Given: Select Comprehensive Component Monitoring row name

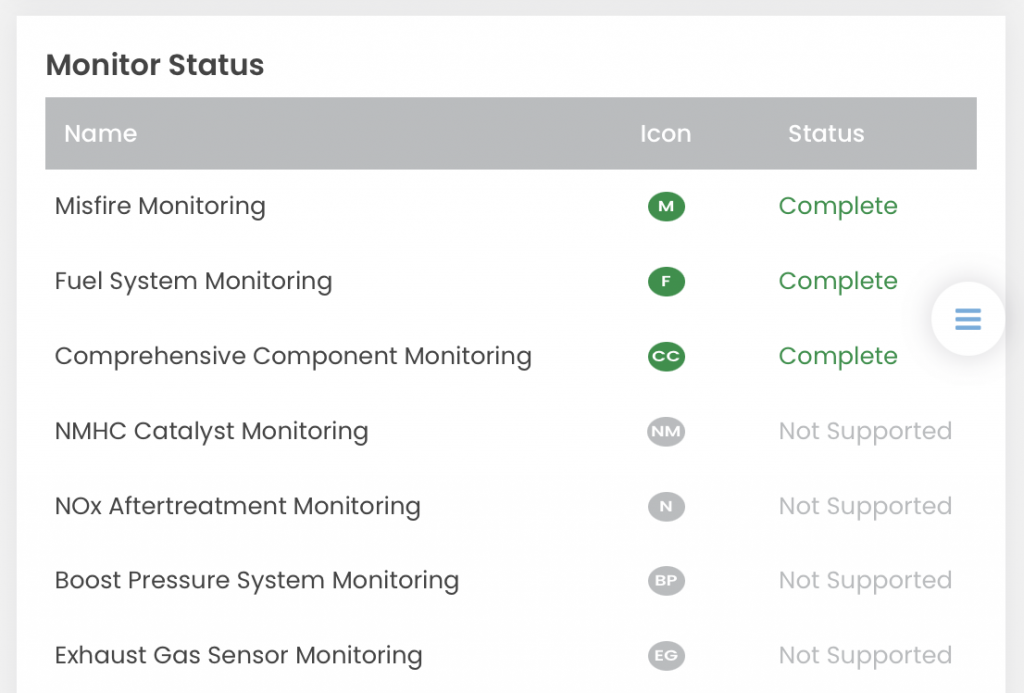Looking at the screenshot, I should (293, 357).
